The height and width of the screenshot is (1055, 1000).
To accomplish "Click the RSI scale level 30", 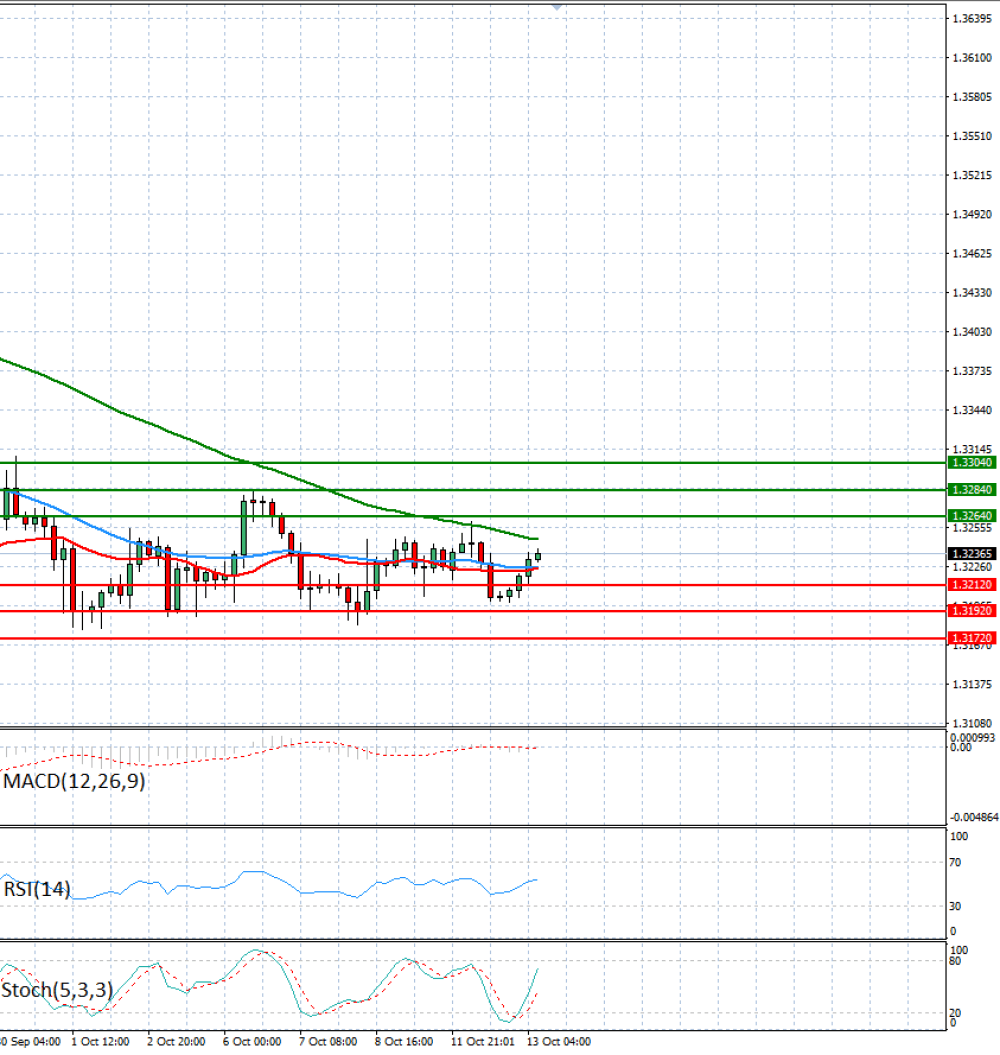I will click(x=955, y=906).
